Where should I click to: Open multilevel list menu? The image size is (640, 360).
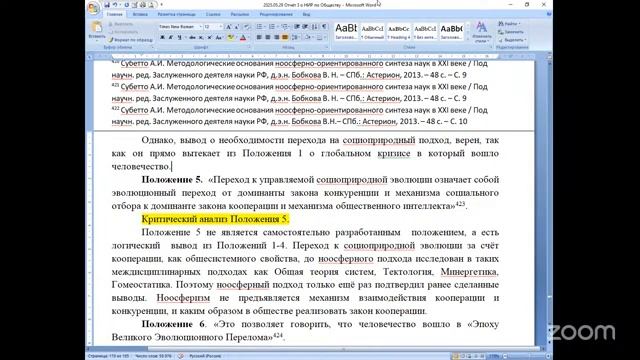[285, 27]
